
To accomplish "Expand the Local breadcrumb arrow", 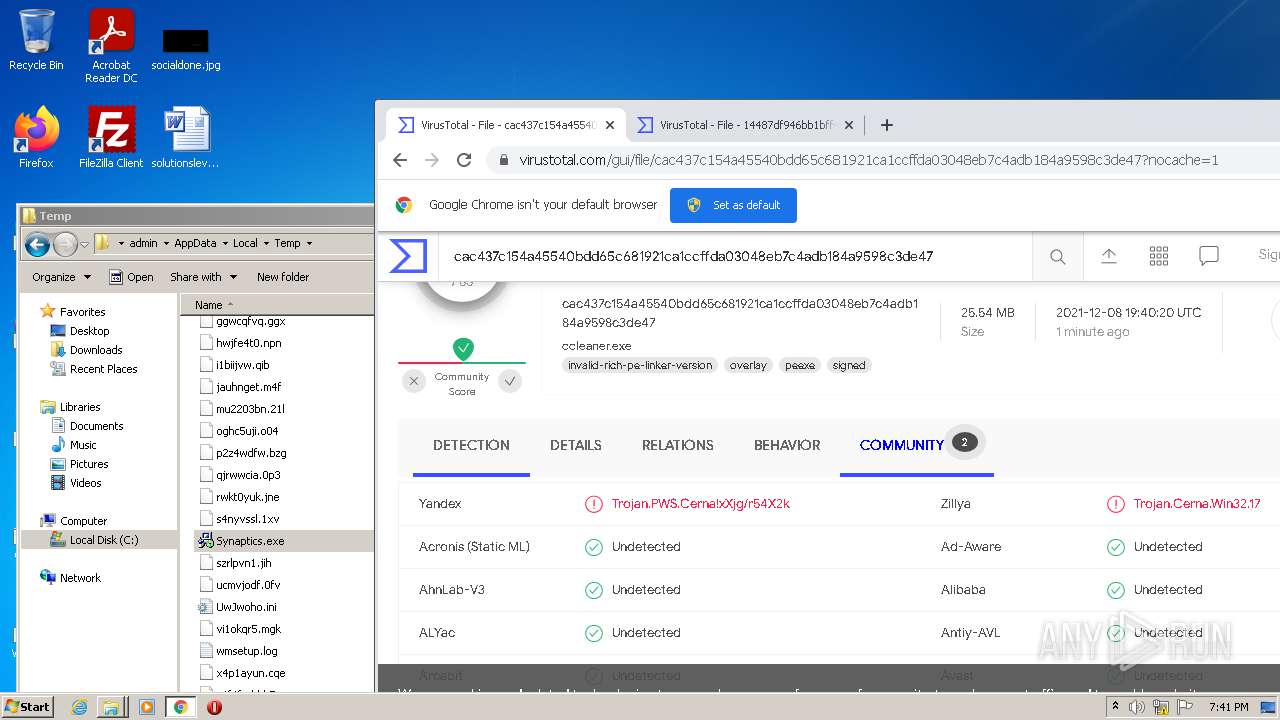I will click(x=266, y=243).
